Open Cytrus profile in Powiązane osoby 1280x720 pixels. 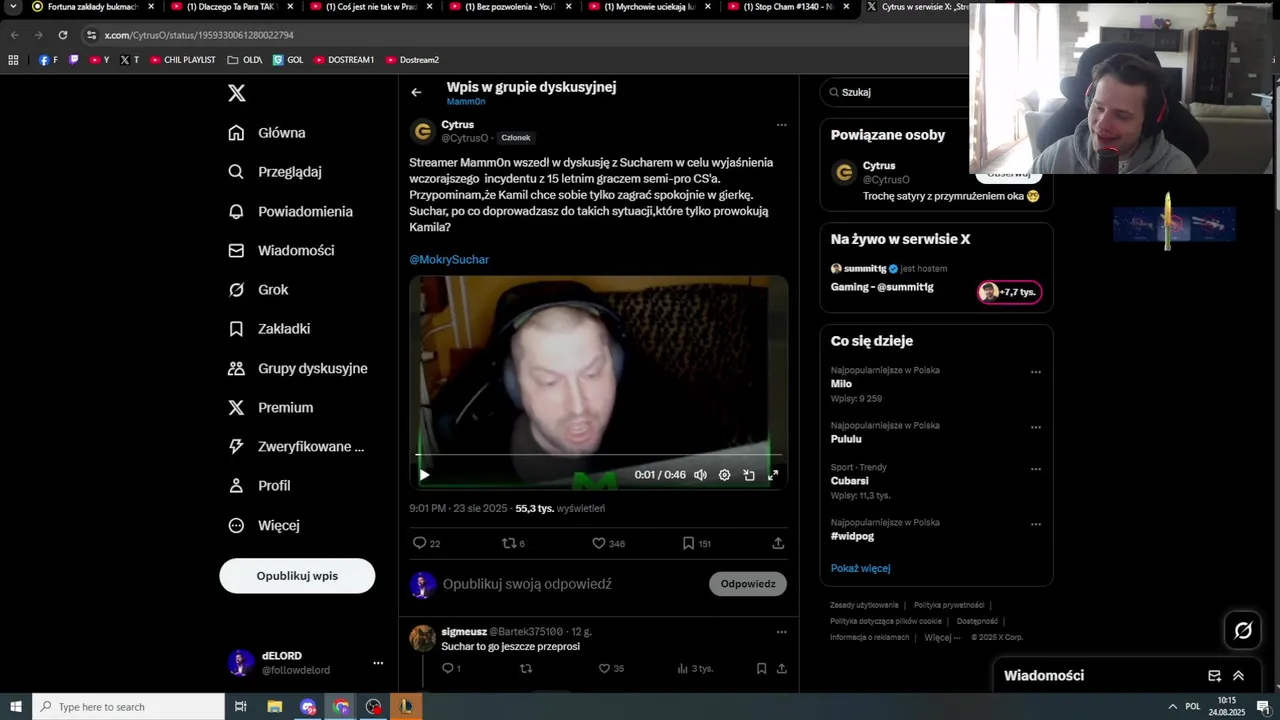[x=879, y=166]
